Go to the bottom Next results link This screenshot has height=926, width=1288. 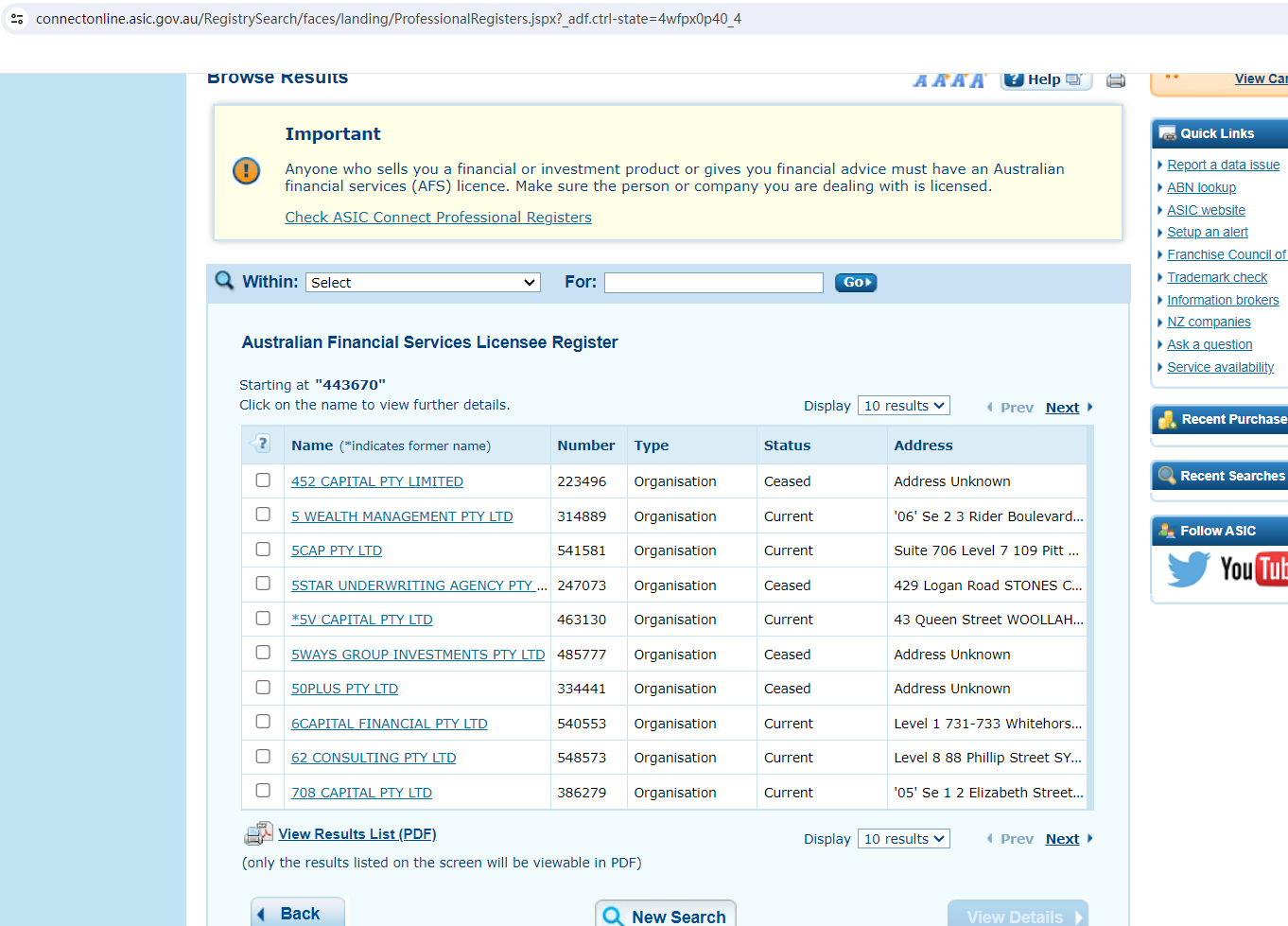1062,839
